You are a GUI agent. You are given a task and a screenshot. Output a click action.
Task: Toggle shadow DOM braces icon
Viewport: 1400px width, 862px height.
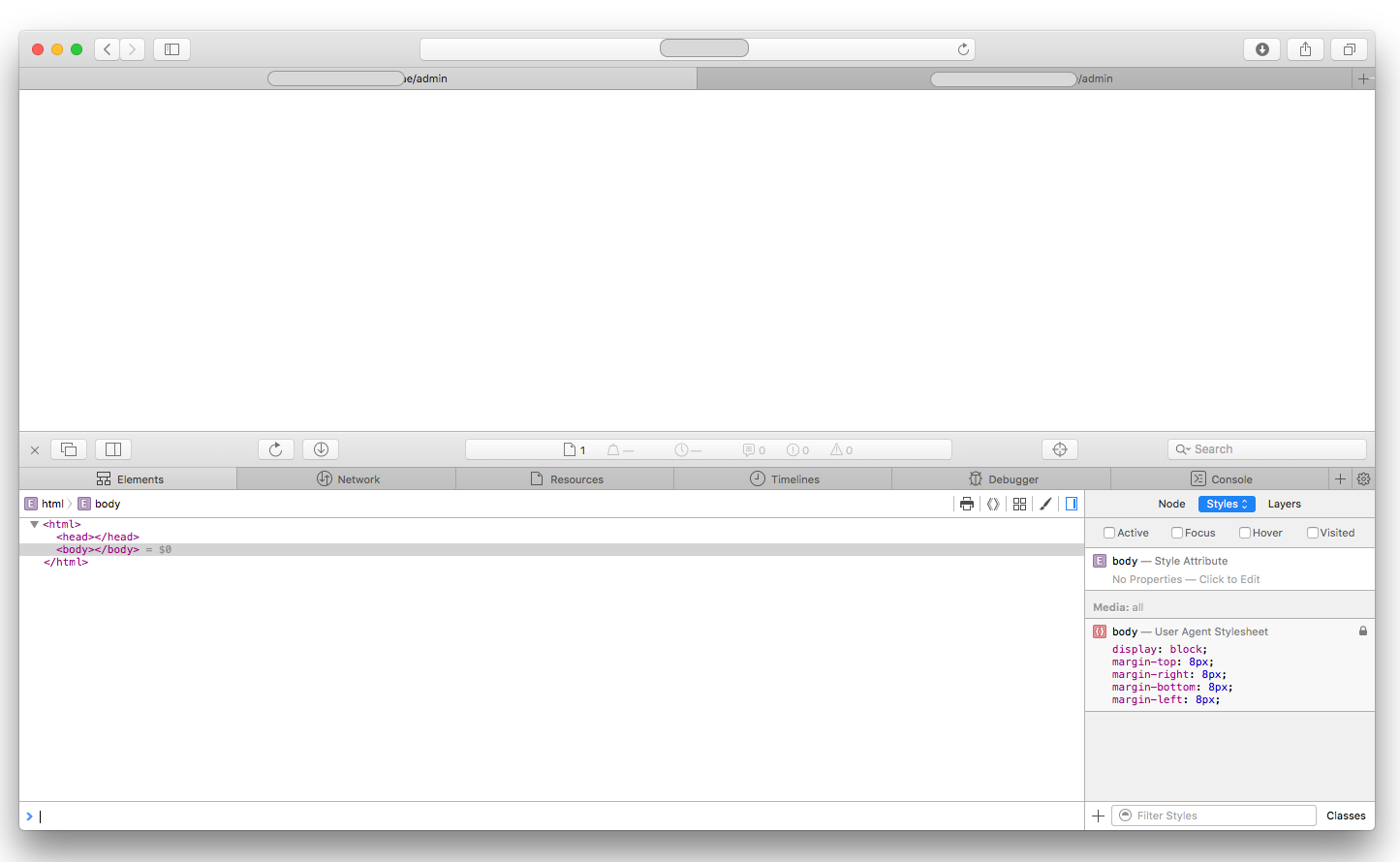coord(993,504)
